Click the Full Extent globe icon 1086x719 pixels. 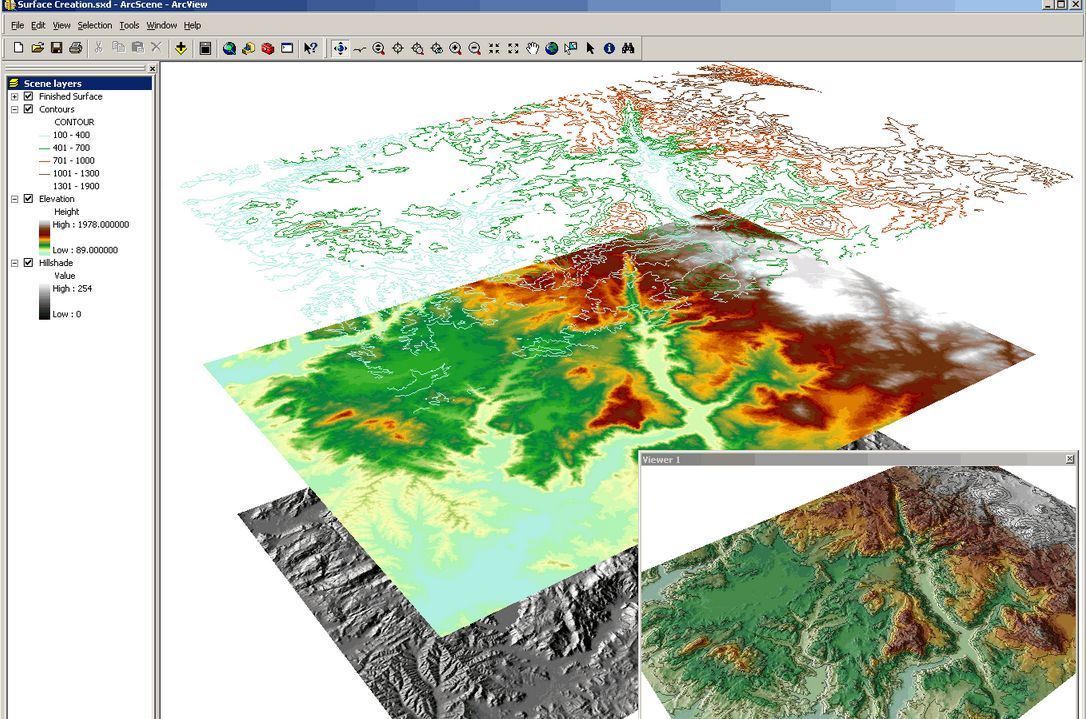pyautogui.click(x=551, y=48)
